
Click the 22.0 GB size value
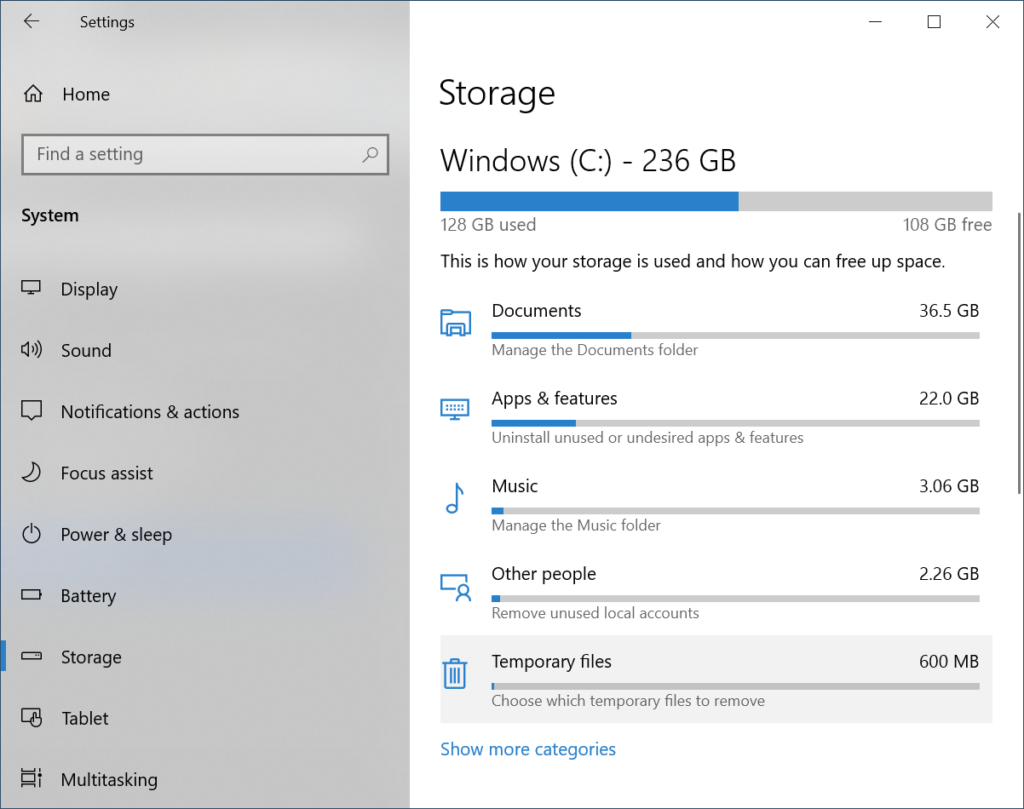[x=949, y=398]
